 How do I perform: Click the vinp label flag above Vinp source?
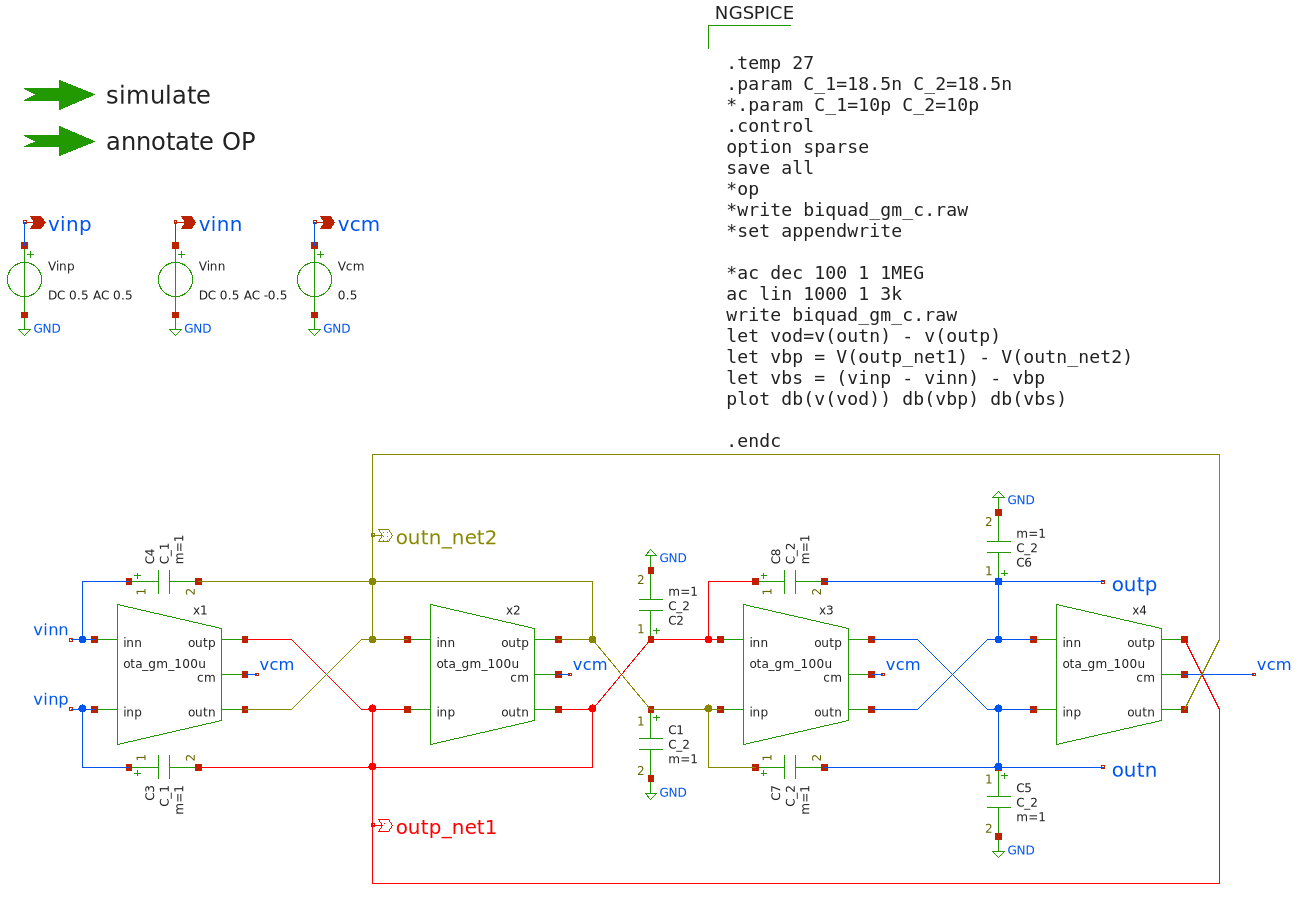coord(68,224)
